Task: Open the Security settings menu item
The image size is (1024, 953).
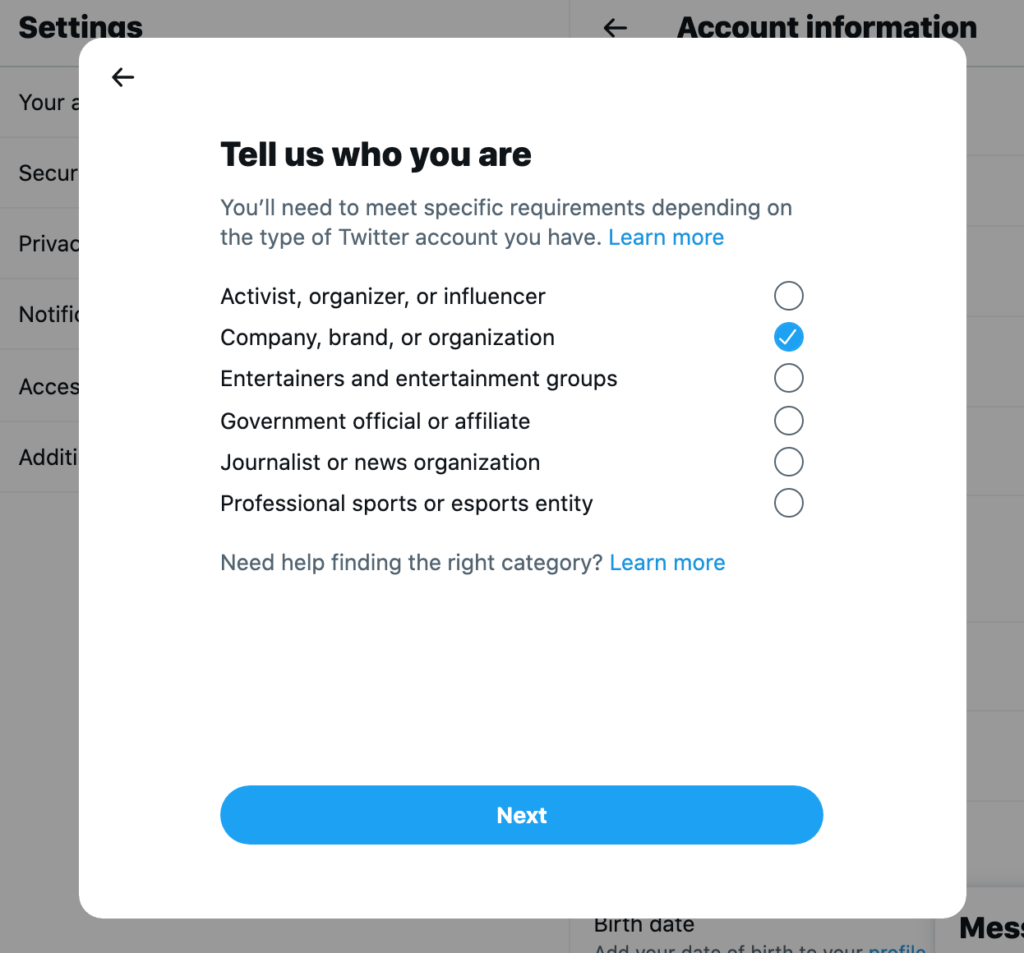Action: [47, 173]
